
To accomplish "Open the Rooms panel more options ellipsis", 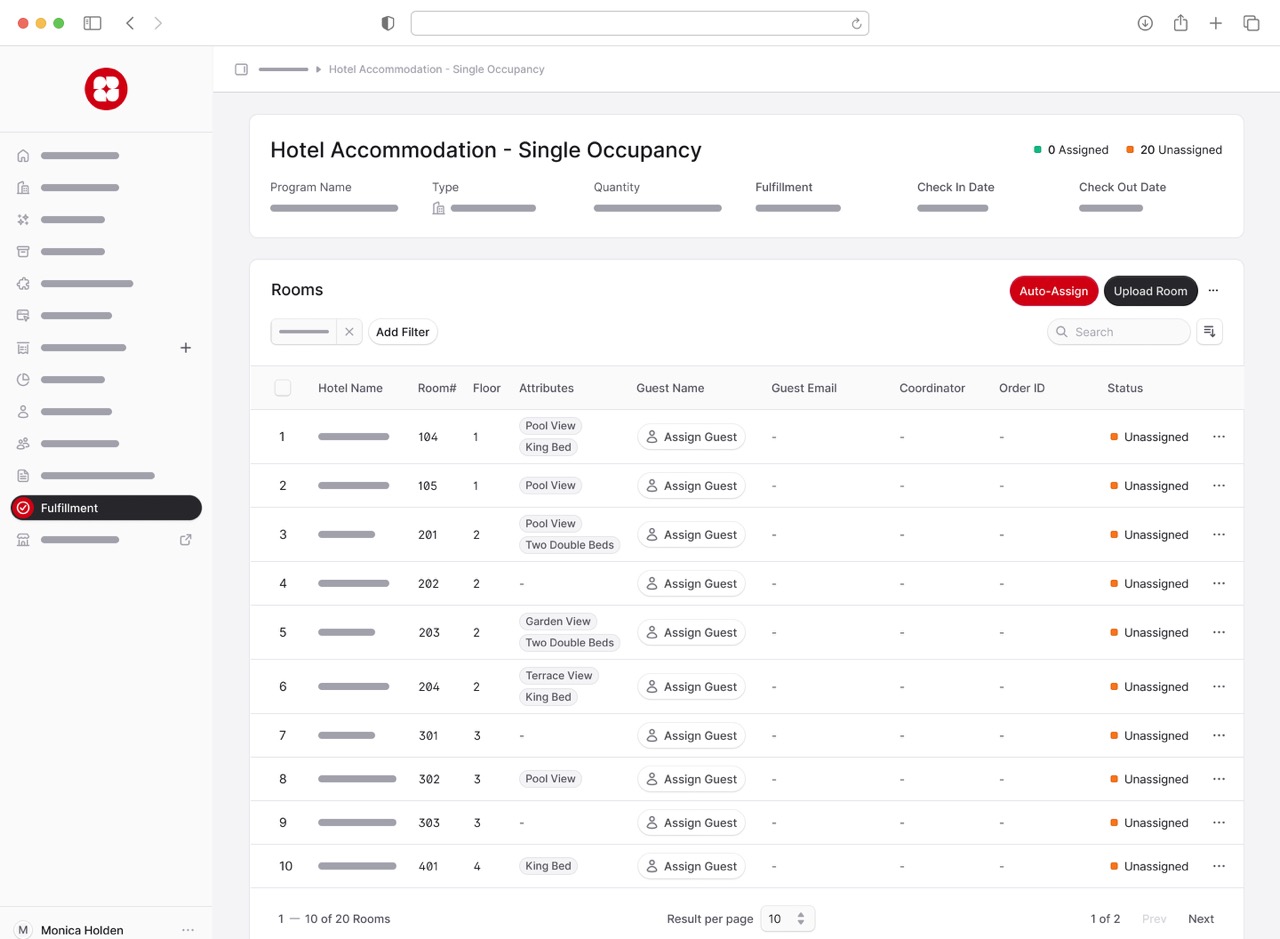I will [x=1213, y=291].
